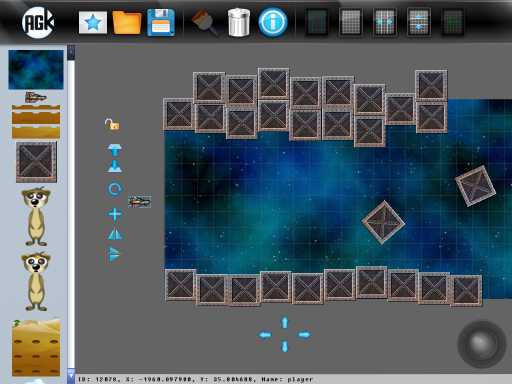
Task: Create a new scene with star icon
Action: click(93, 22)
